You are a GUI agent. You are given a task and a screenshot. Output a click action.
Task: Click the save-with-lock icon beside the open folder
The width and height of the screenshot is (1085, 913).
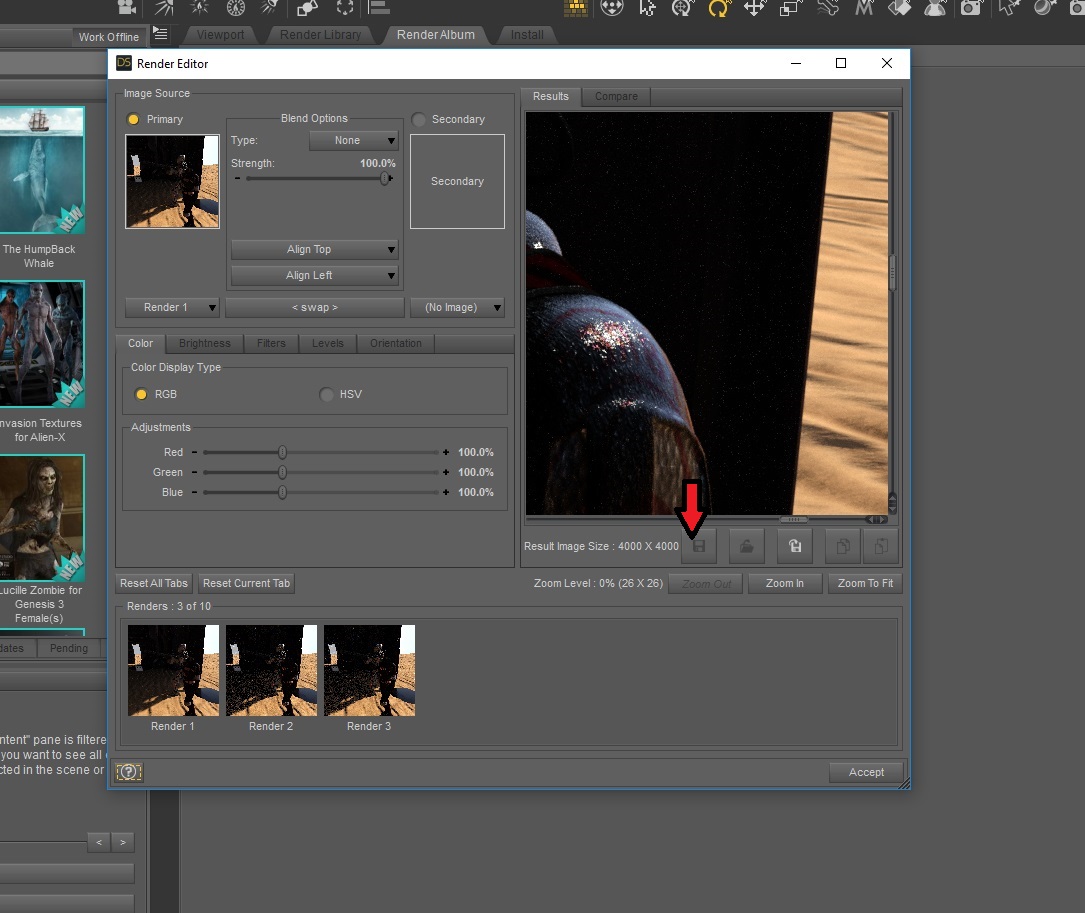[794, 547]
